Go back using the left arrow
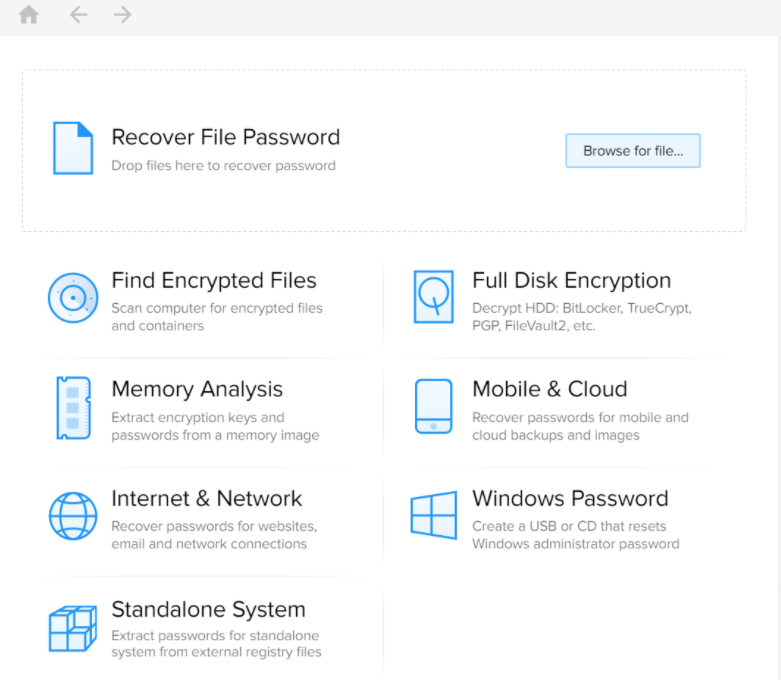The width and height of the screenshot is (781, 680). point(78,15)
